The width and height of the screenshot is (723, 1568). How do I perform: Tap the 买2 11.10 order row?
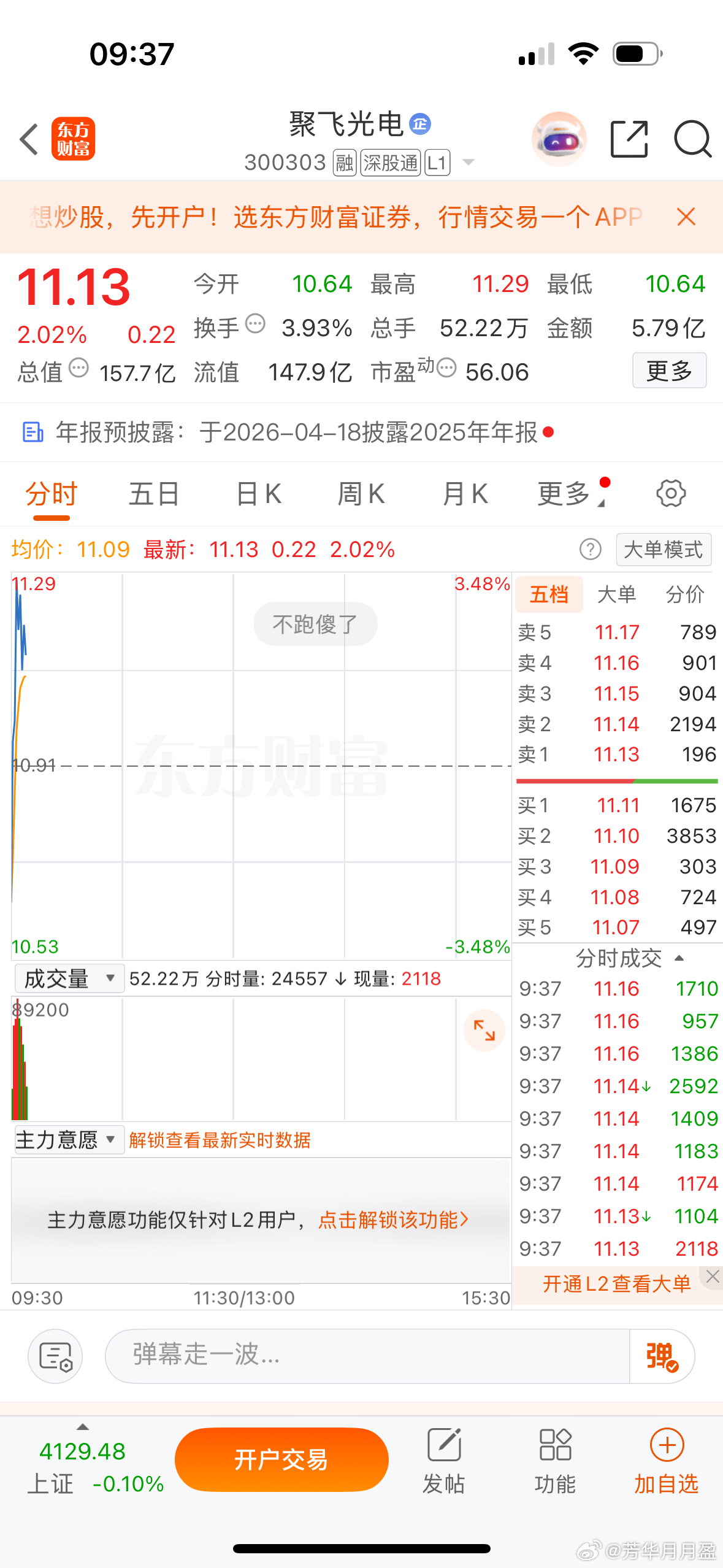pyautogui.click(x=617, y=836)
